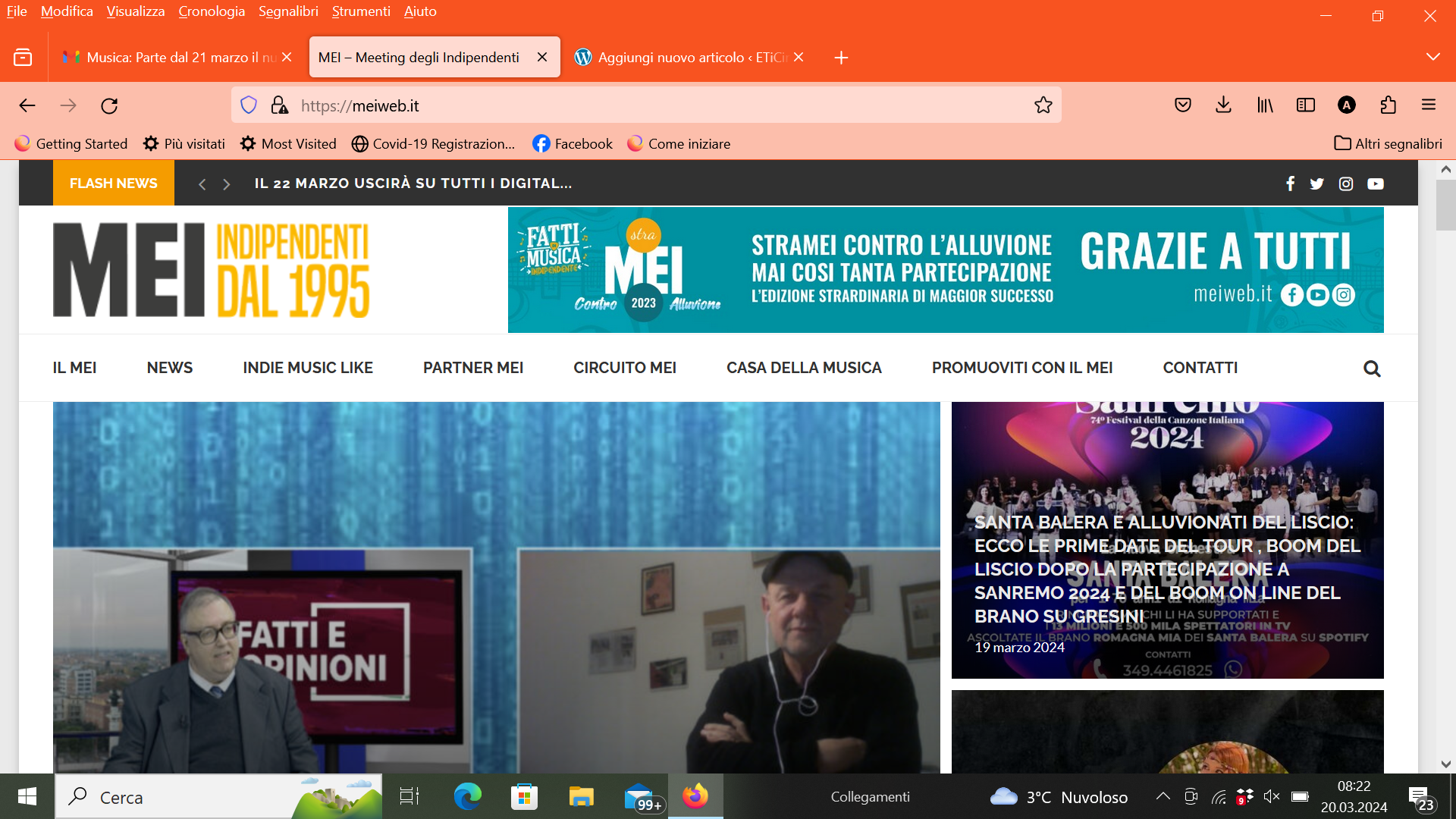1456x819 pixels.
Task: Visit MEI YouTube from top bar
Action: (1376, 184)
